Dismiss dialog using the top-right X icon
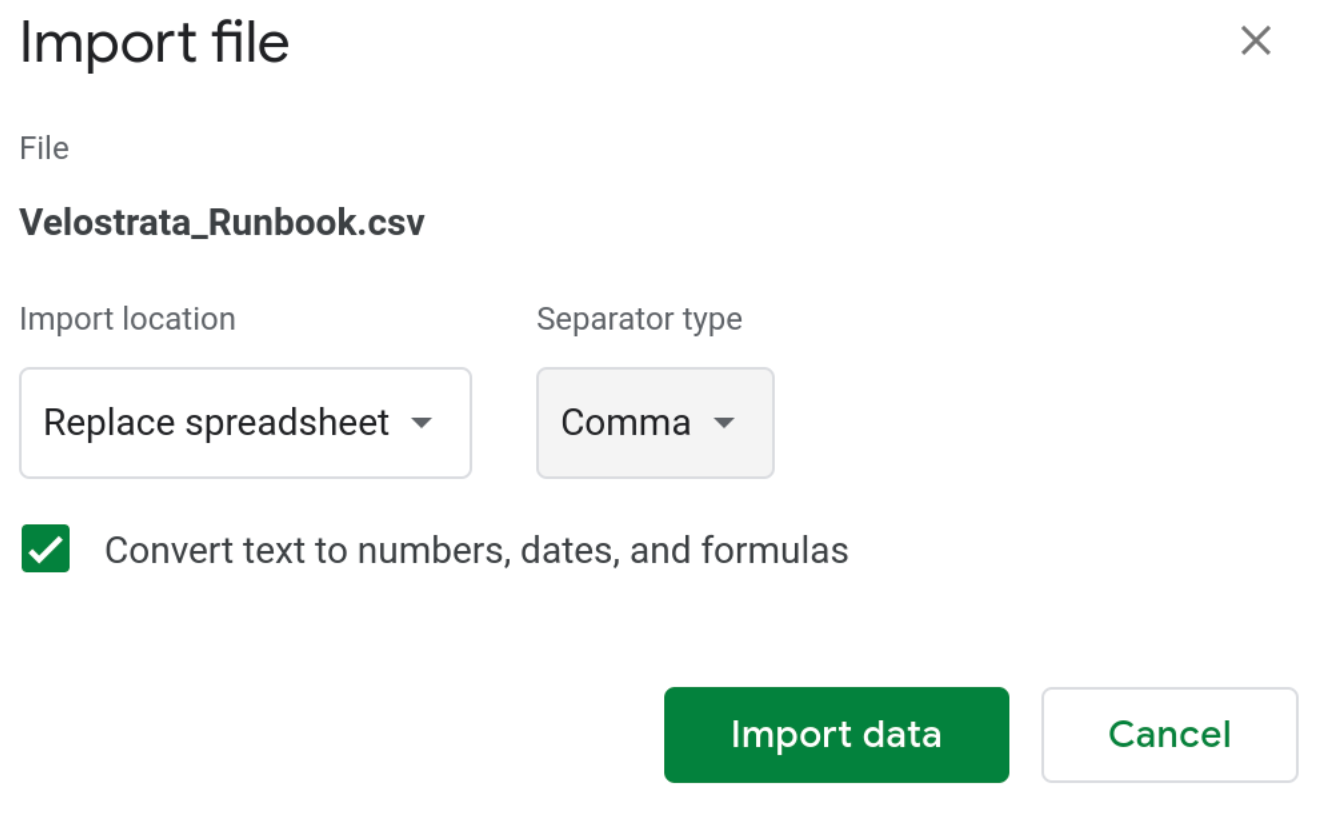Screen dimensions: 1326x824 [x=1255, y=41]
